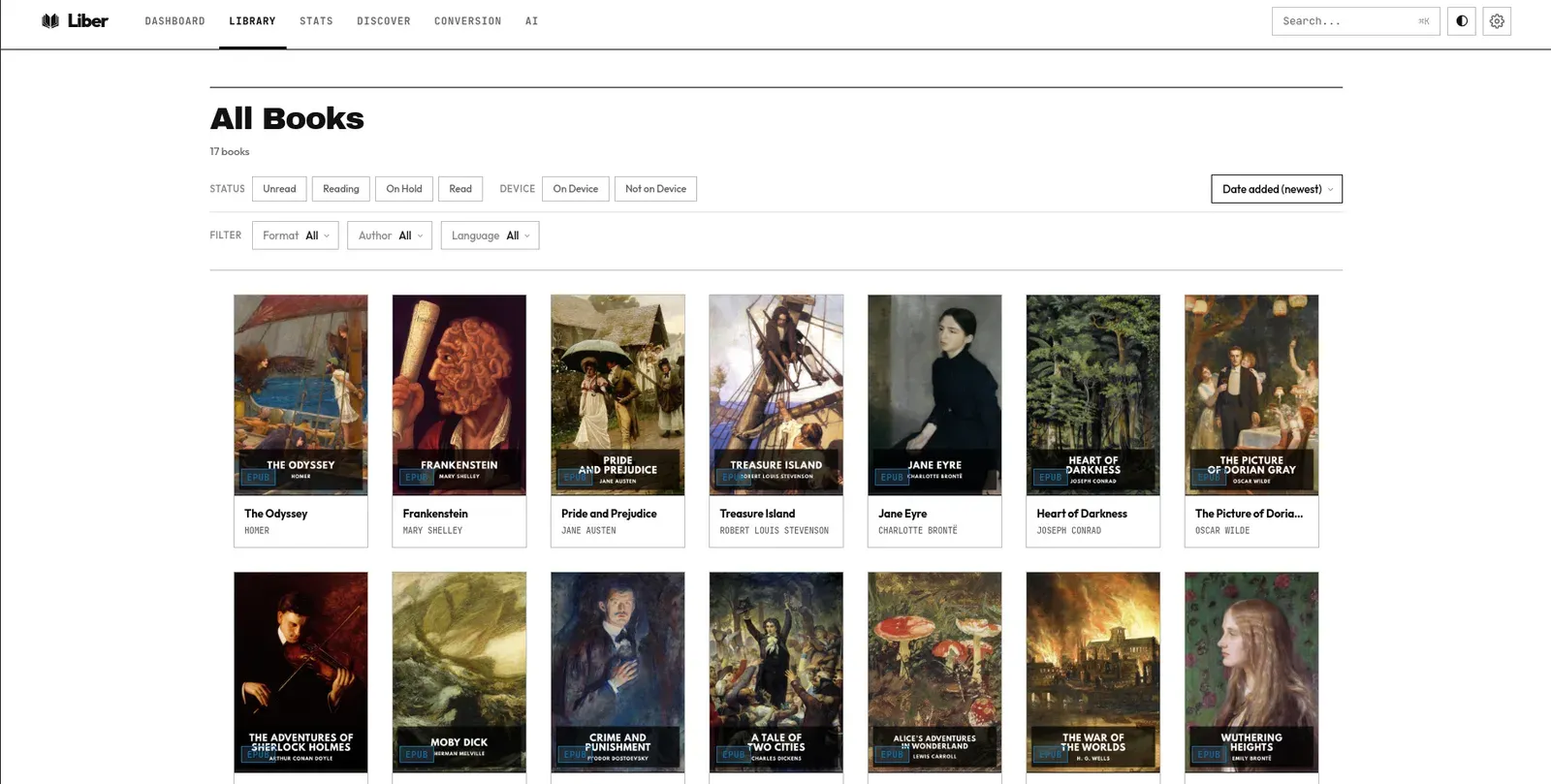The image size is (1551, 784).
Task: Open Alice's Adventures in Wonderland cover
Action: click(934, 673)
